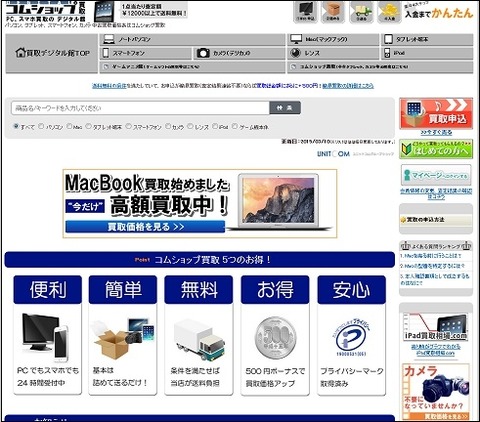Click the UNITCOM logo
Image resolution: width=480 pixels, height=422 pixels.
[333, 154]
